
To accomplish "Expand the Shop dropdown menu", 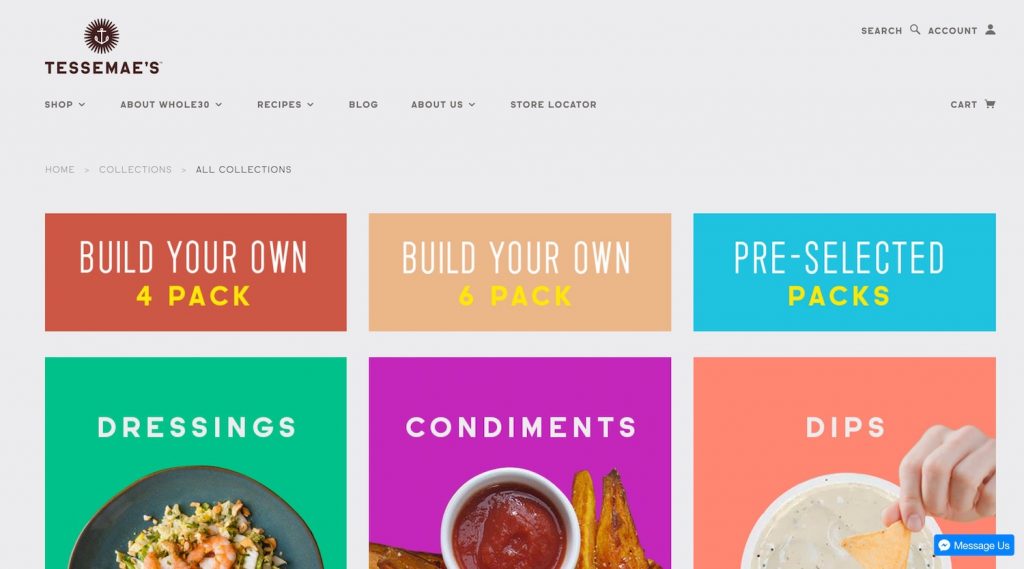I will pos(65,105).
